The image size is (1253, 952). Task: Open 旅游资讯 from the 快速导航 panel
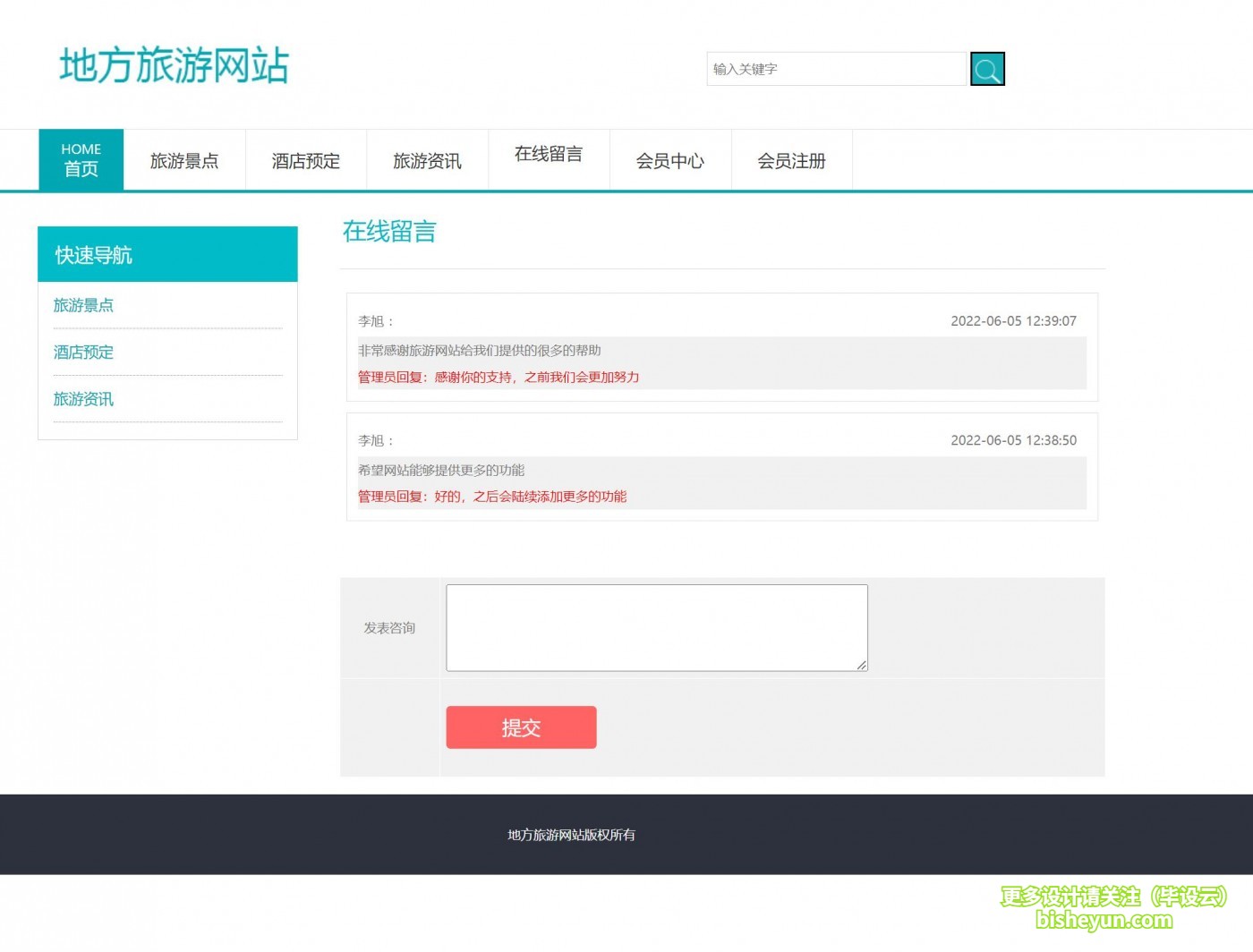coord(83,399)
